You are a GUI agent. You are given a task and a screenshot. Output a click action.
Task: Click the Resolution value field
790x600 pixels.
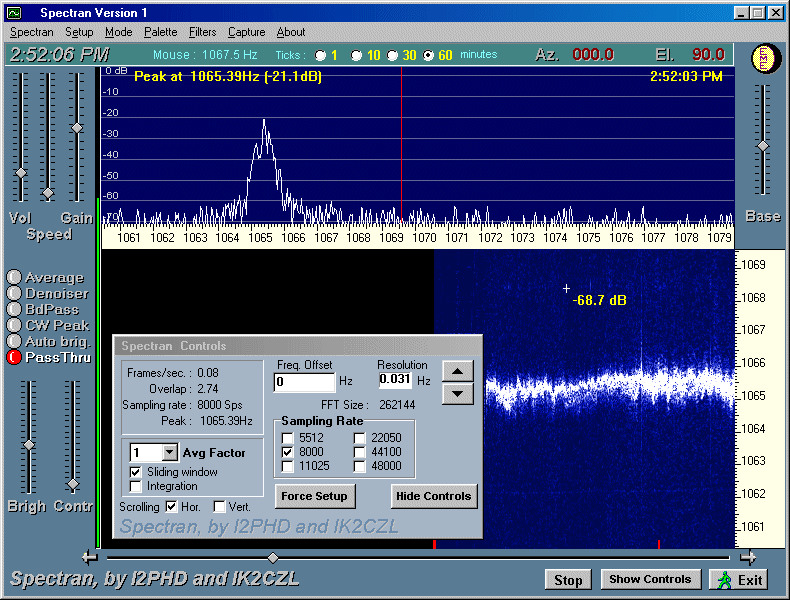tap(396, 379)
